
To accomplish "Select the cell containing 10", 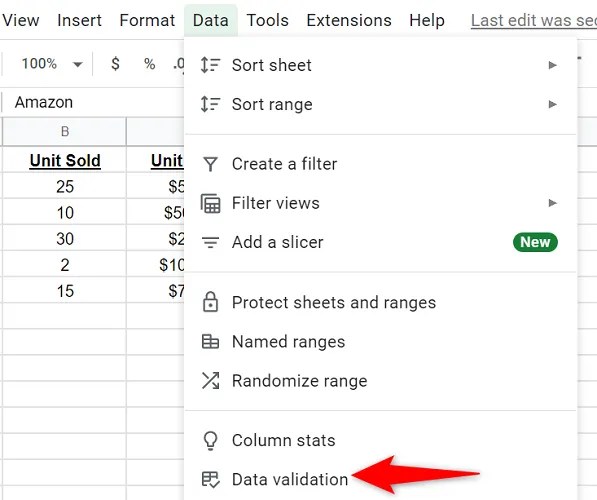I will 65,212.
